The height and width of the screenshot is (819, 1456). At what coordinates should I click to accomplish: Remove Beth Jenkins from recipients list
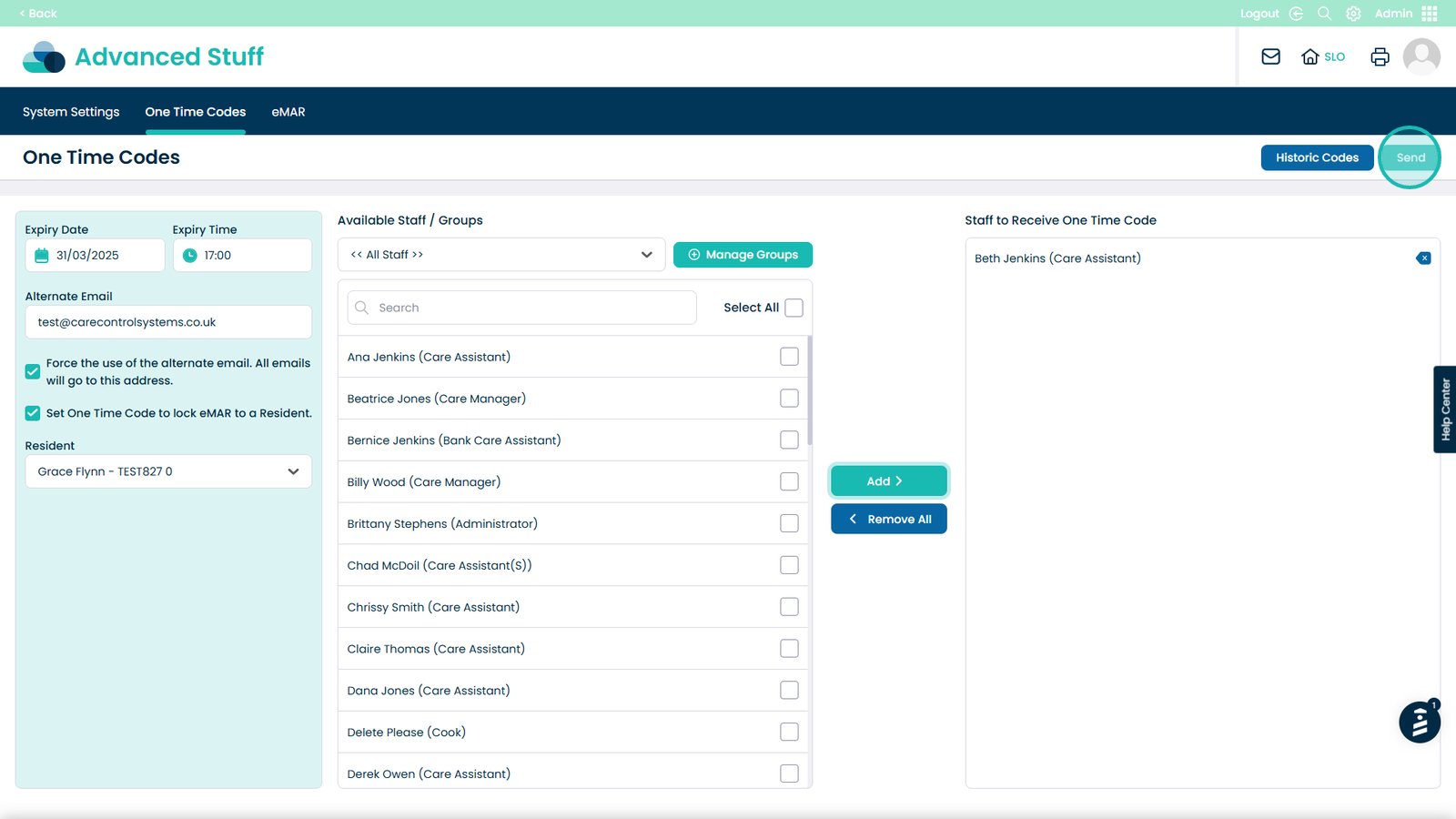(x=1423, y=258)
